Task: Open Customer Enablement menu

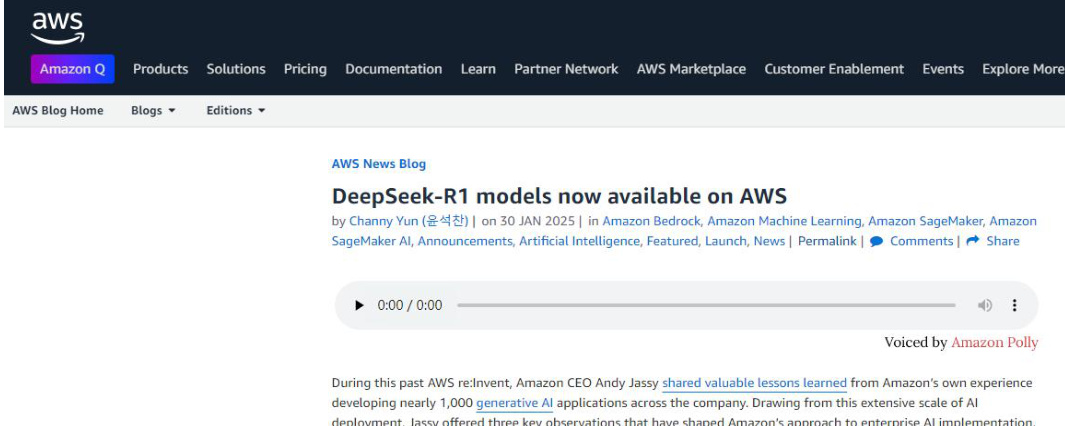Action: coord(834,69)
